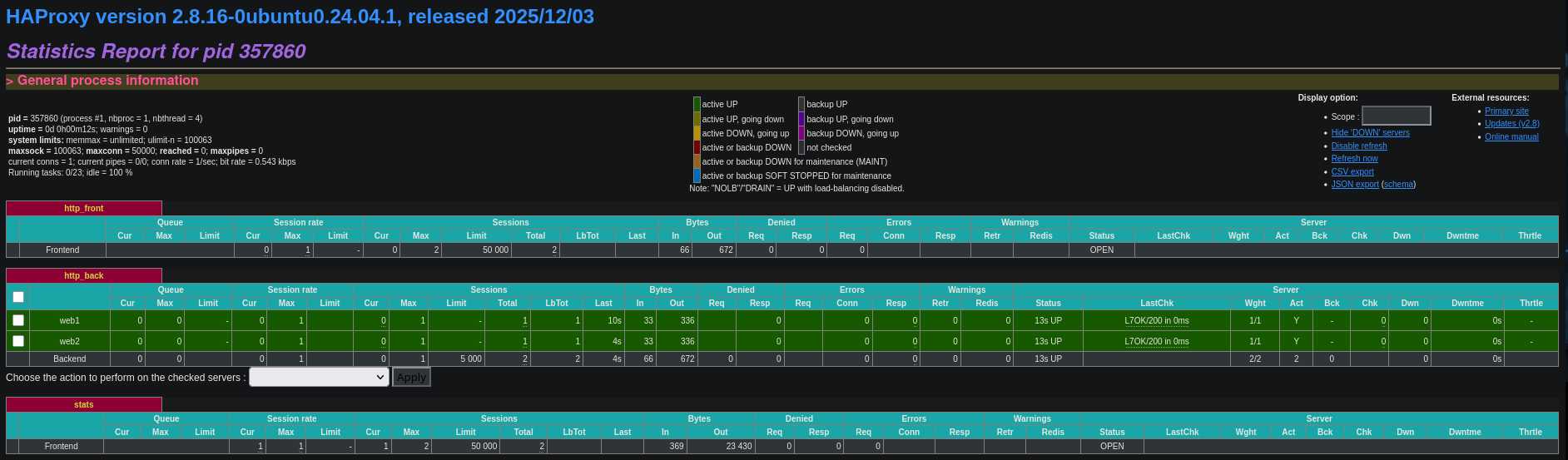Click the Refresh now link
Image resolution: width=1568 pixels, height=460 pixels.
[1354, 158]
